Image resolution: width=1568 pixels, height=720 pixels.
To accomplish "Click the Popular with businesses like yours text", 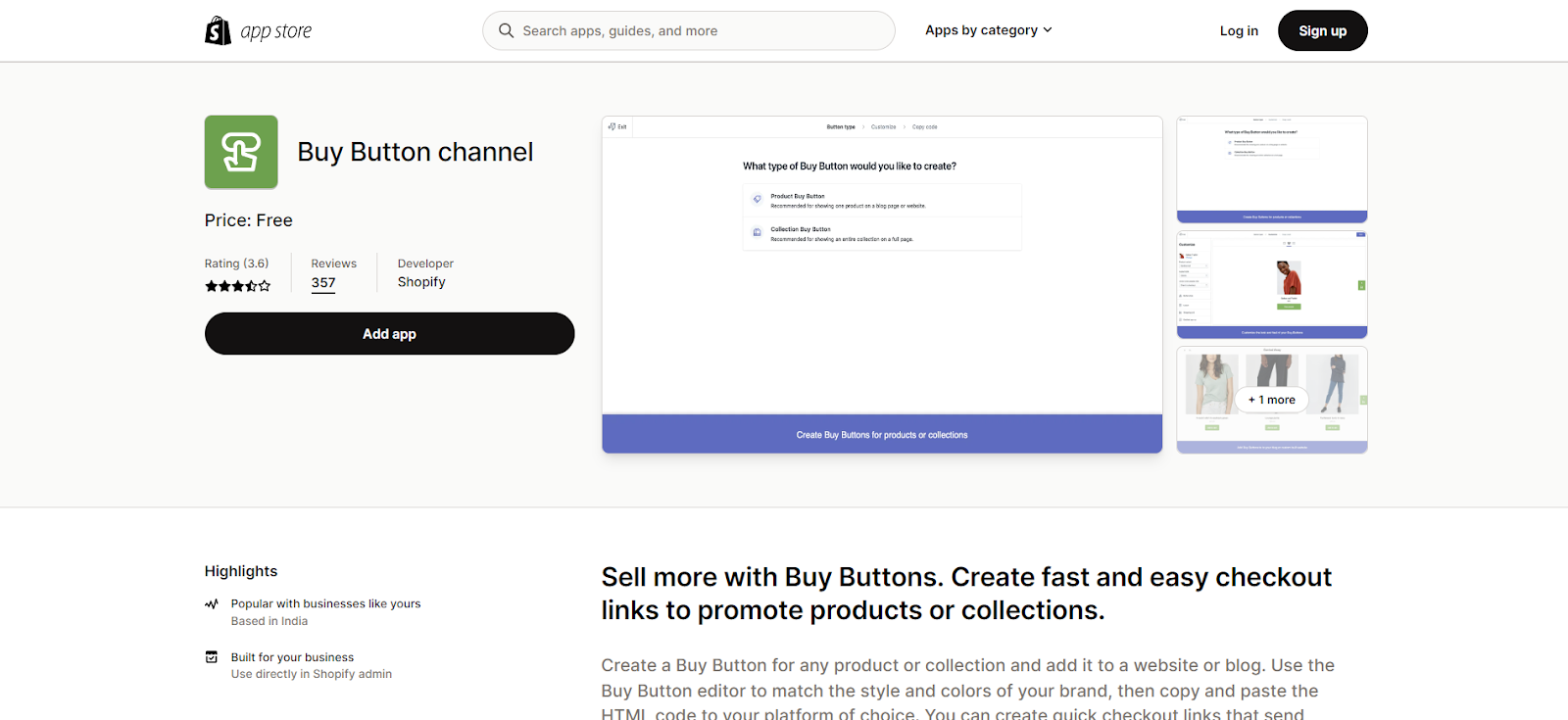I will coord(326,603).
